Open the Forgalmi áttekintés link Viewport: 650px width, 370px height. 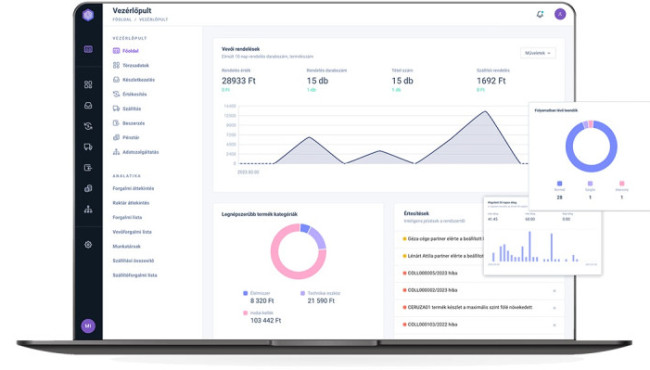tap(133, 188)
